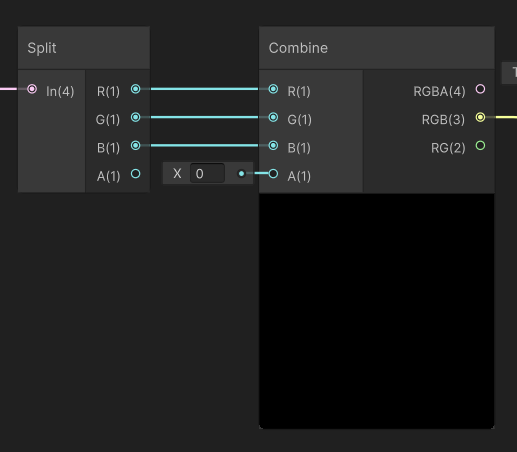This screenshot has height=452, width=517.
Task: Click the A(1) input port of Combine node
Action: (273, 174)
